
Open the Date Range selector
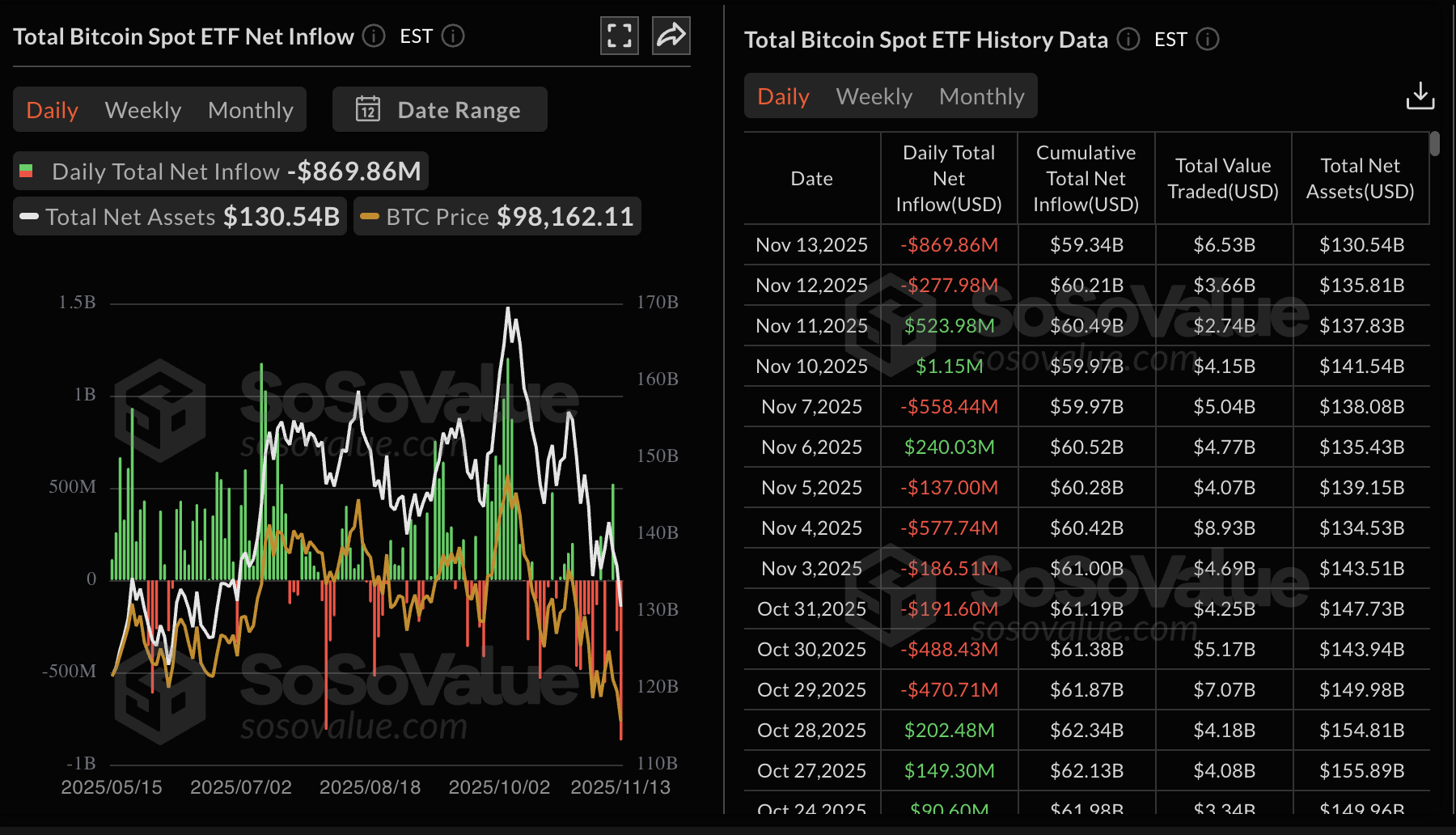coord(439,108)
